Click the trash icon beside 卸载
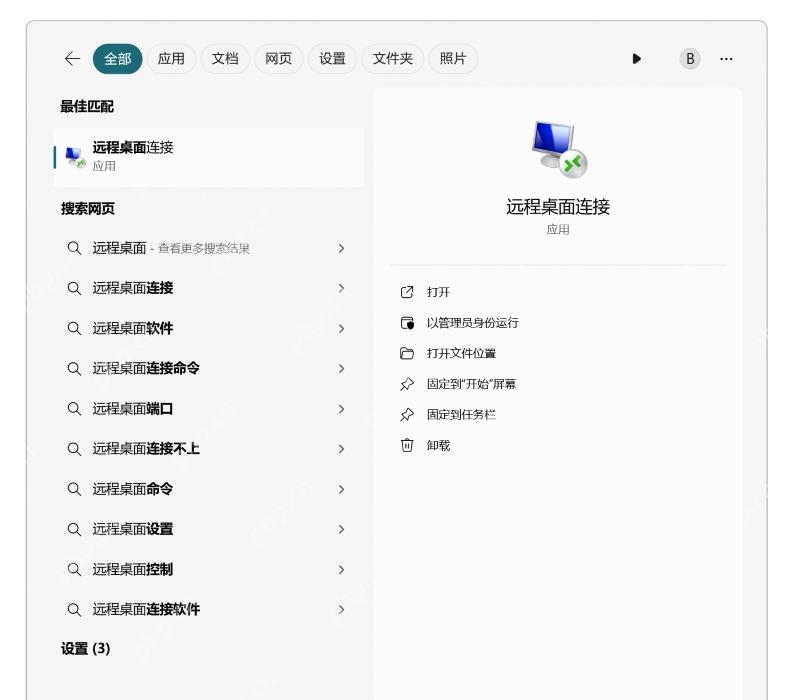The width and height of the screenshot is (789, 700). pos(407,445)
